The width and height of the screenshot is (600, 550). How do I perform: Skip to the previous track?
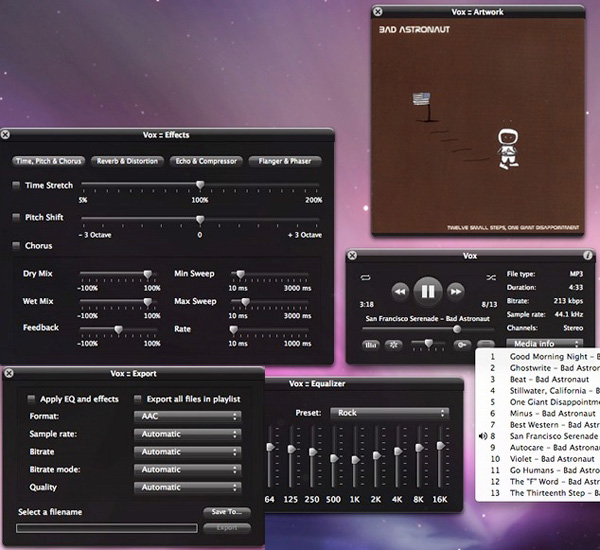(x=399, y=292)
